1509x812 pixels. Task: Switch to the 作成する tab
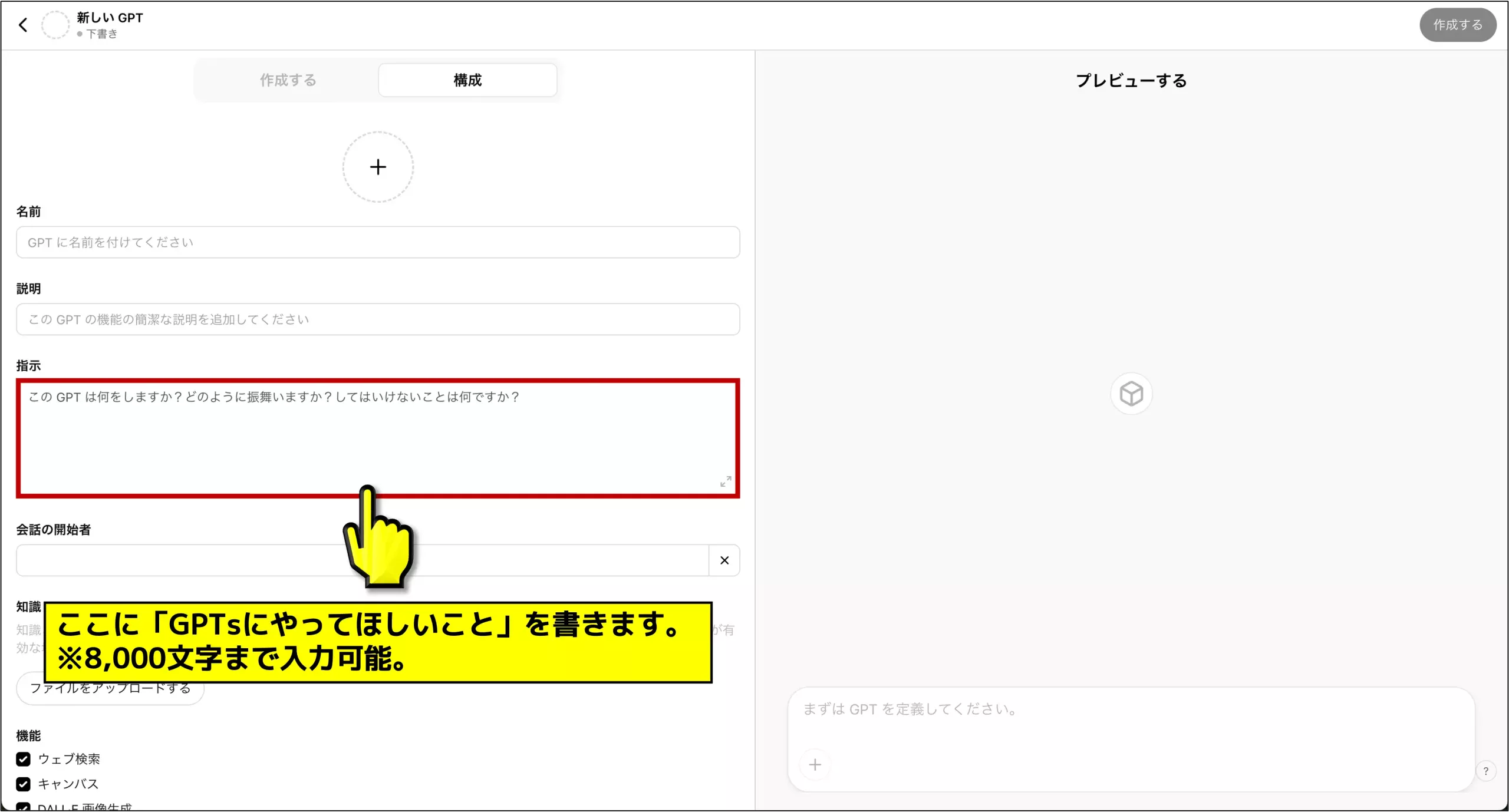288,80
